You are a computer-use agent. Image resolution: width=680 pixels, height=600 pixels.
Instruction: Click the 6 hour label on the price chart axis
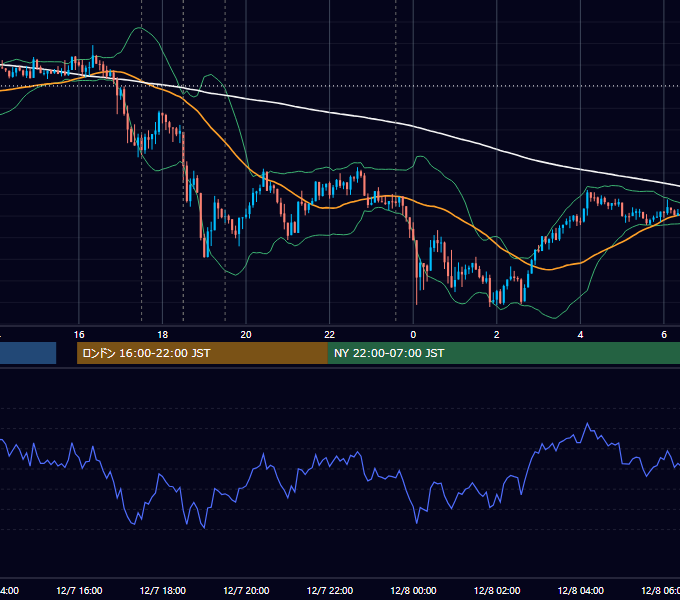664,335
